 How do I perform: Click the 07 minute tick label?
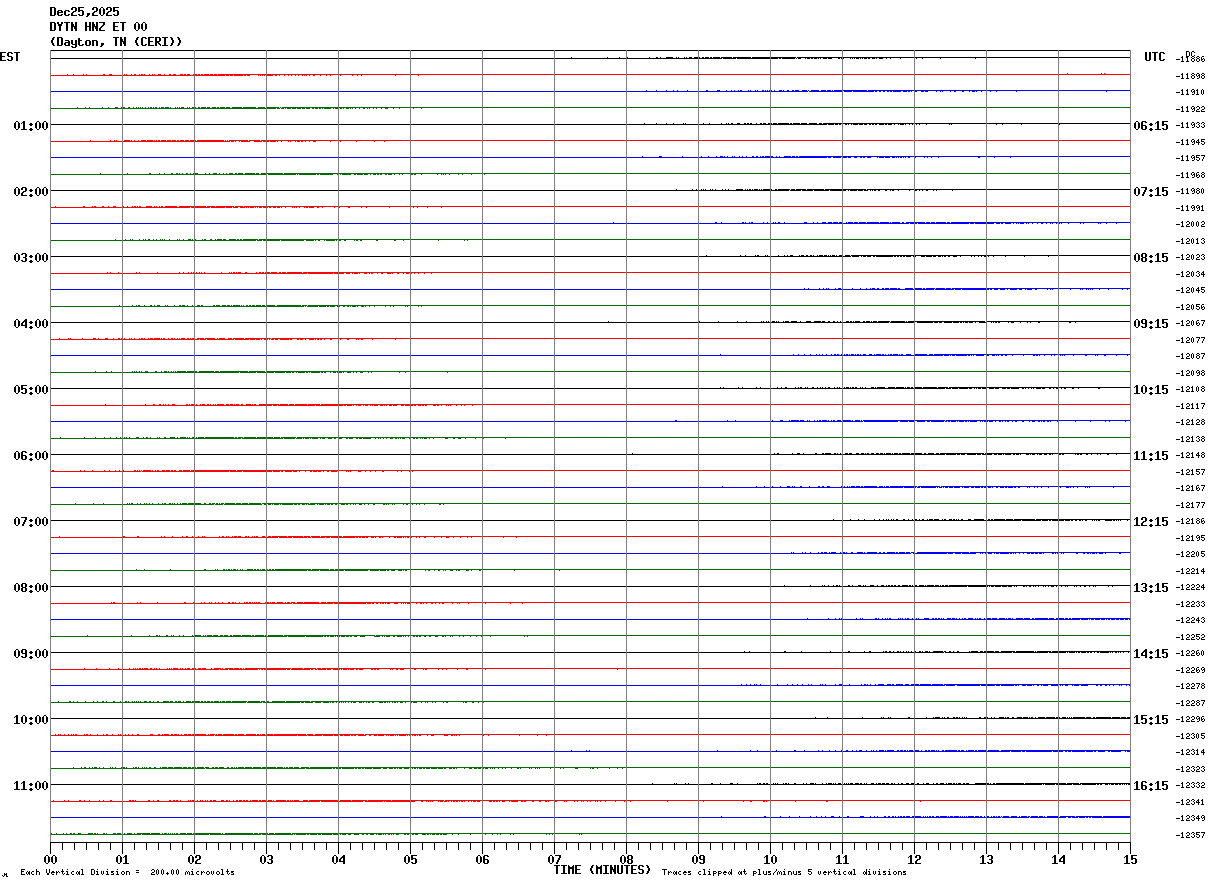[554, 859]
